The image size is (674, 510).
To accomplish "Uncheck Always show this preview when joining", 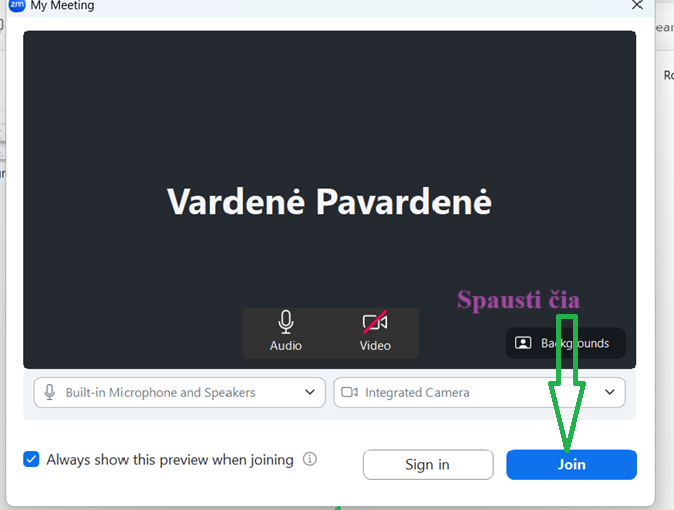I will pos(31,459).
